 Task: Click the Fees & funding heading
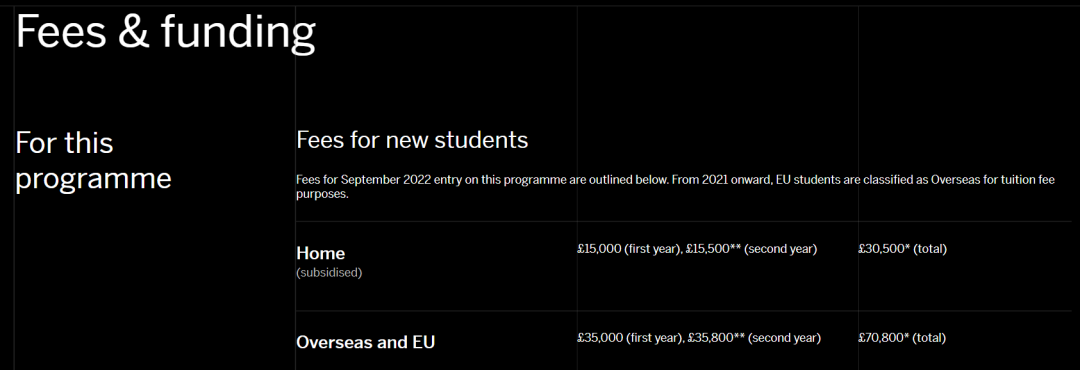165,33
